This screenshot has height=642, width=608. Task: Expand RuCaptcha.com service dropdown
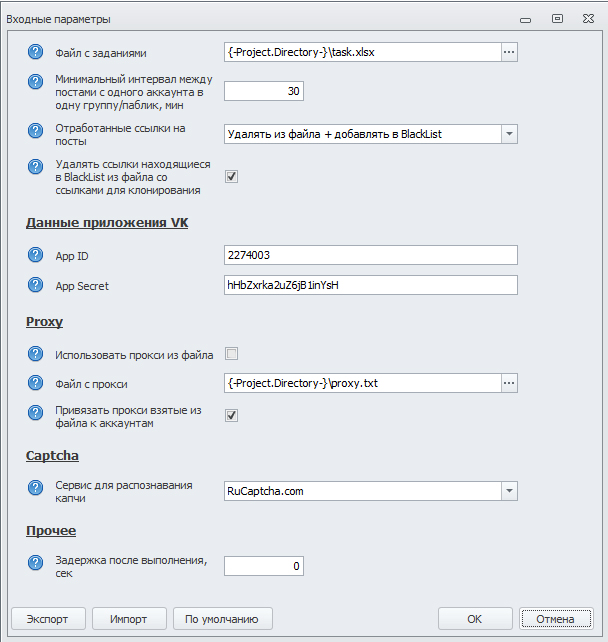point(509,491)
